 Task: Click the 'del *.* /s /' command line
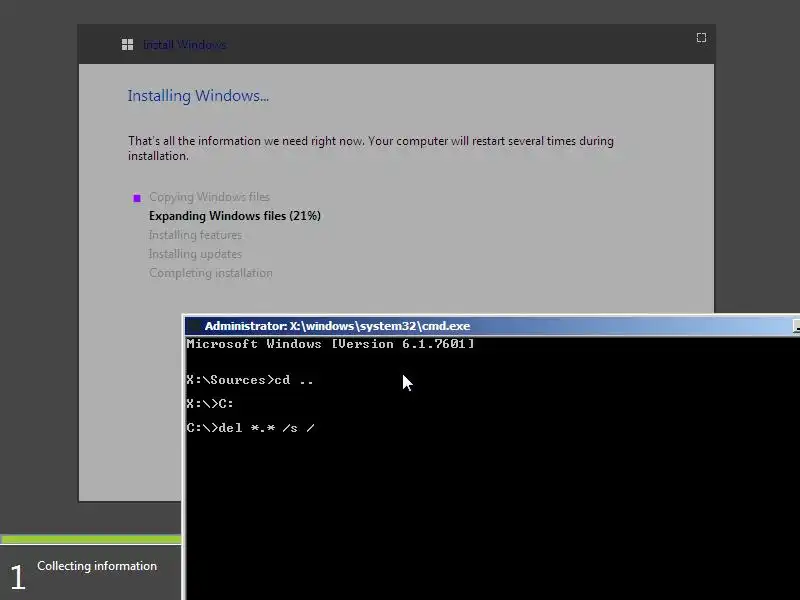point(251,428)
